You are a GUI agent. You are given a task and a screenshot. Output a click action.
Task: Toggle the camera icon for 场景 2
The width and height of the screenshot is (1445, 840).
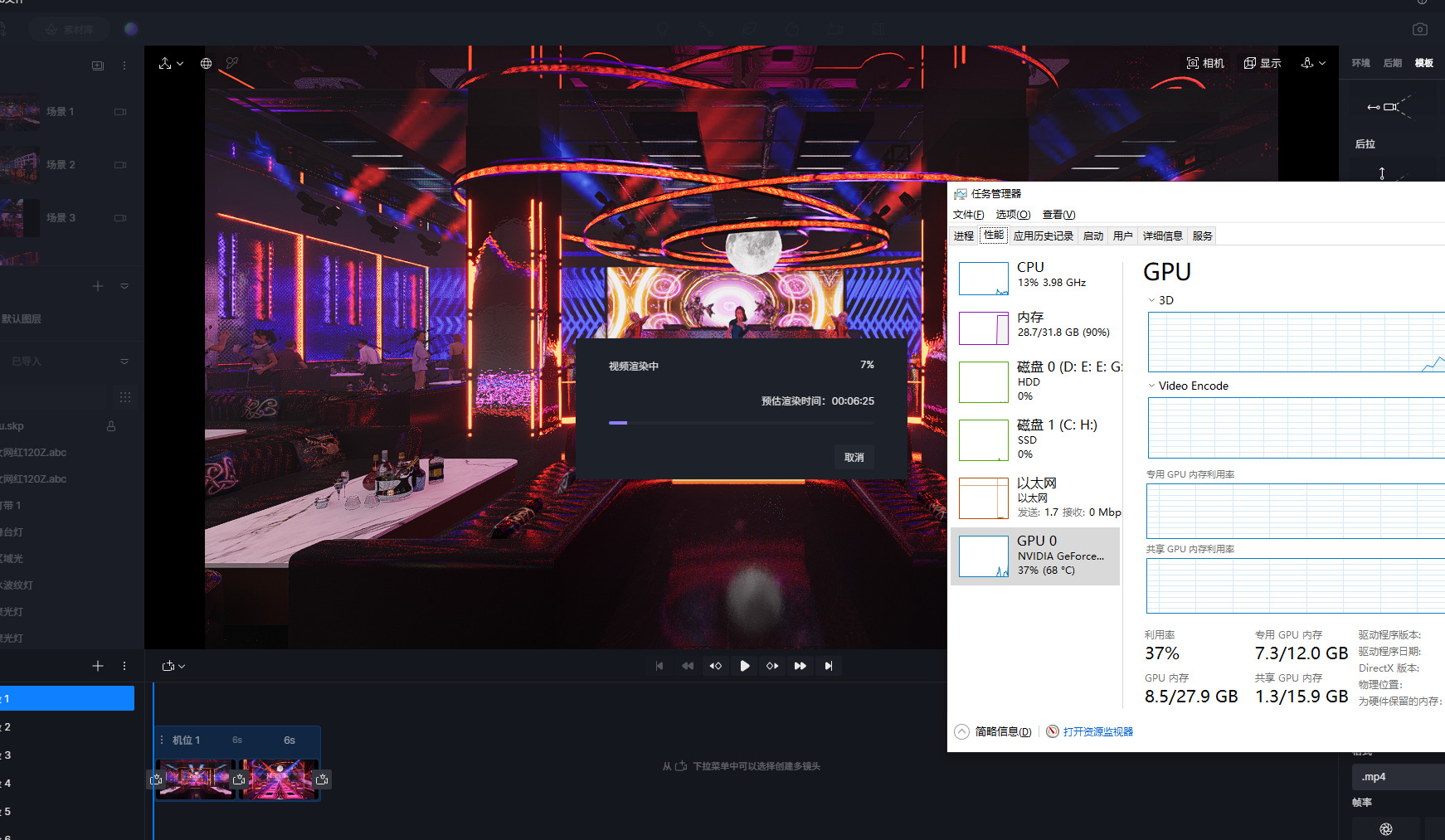click(120, 165)
